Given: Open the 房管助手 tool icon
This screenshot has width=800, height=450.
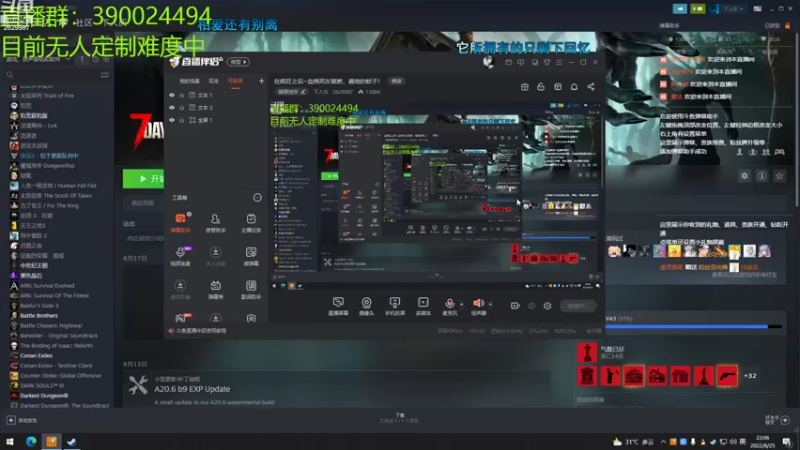Looking at the screenshot, I should 215,223.
